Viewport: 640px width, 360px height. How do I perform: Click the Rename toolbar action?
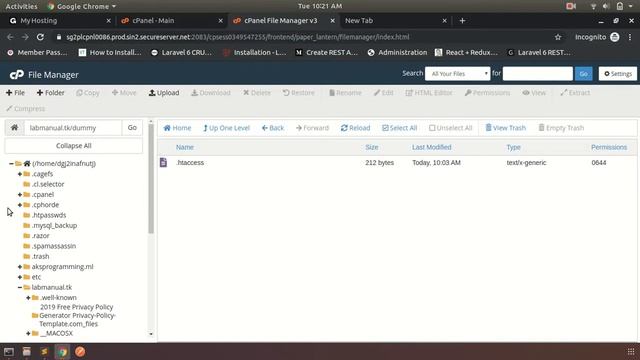click(x=345, y=93)
